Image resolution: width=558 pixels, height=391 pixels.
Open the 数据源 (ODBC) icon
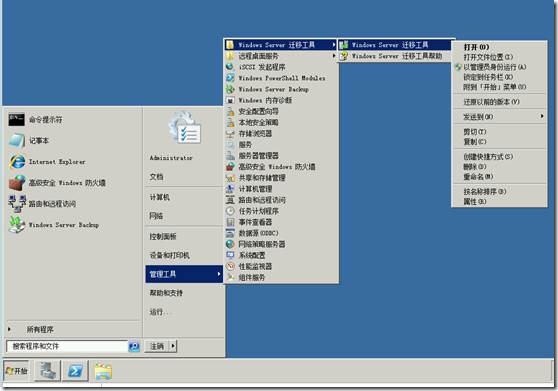pos(230,233)
